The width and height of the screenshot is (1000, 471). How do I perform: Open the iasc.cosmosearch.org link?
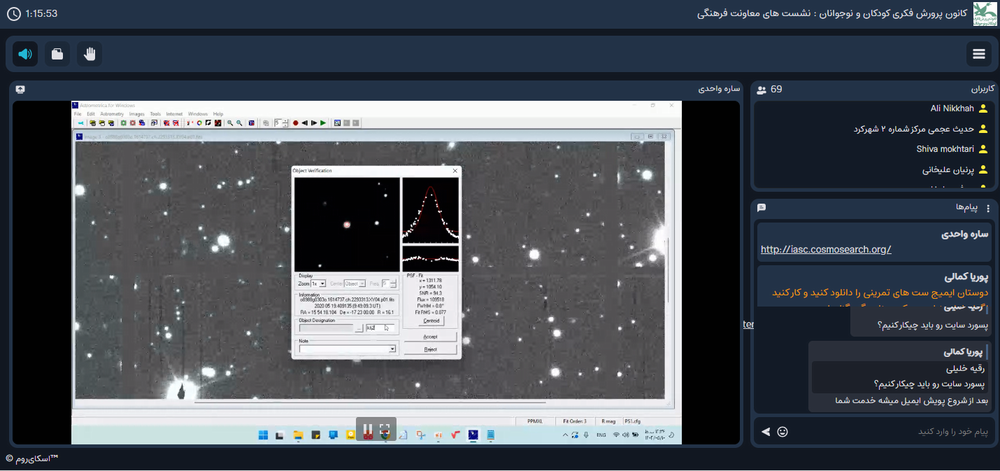825,249
